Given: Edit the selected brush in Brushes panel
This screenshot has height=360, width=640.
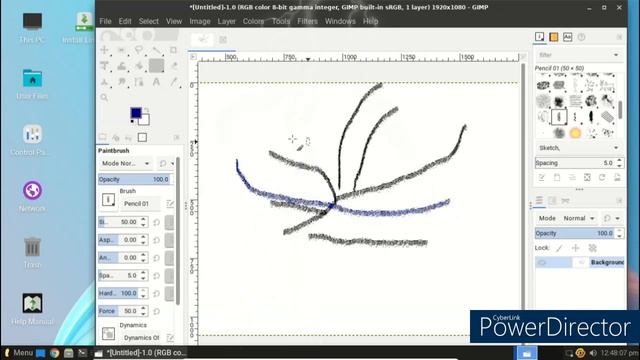Looking at the screenshot, I should pos(542,178).
